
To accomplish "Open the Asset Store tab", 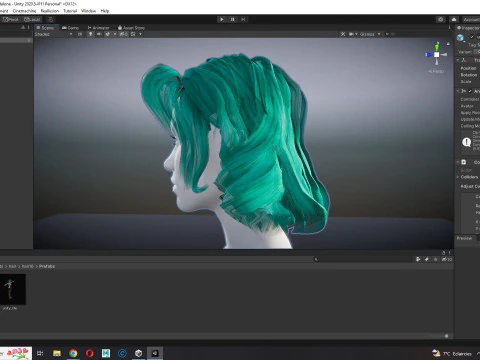I will [131, 28].
